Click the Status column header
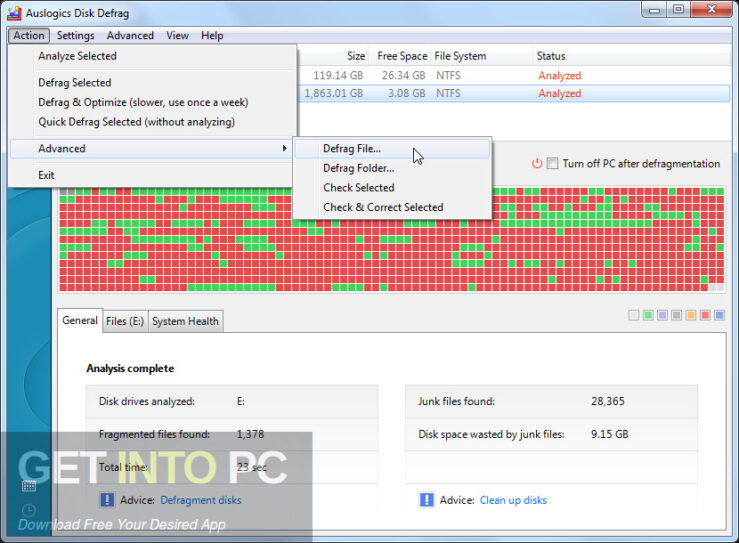This screenshot has width=739, height=543. pyautogui.click(x=550, y=56)
